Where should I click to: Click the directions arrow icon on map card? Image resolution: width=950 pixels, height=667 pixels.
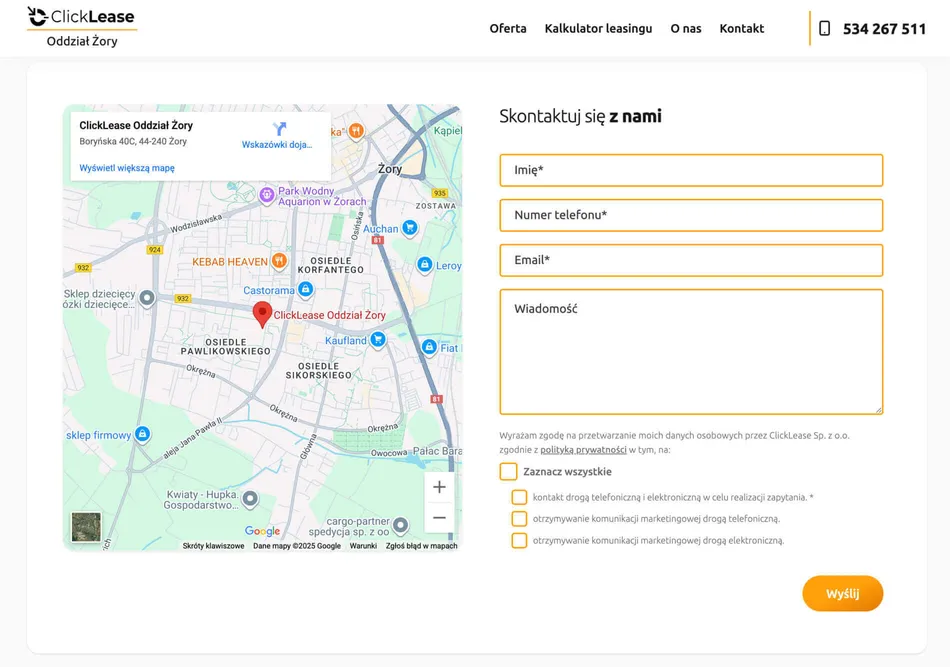279,129
